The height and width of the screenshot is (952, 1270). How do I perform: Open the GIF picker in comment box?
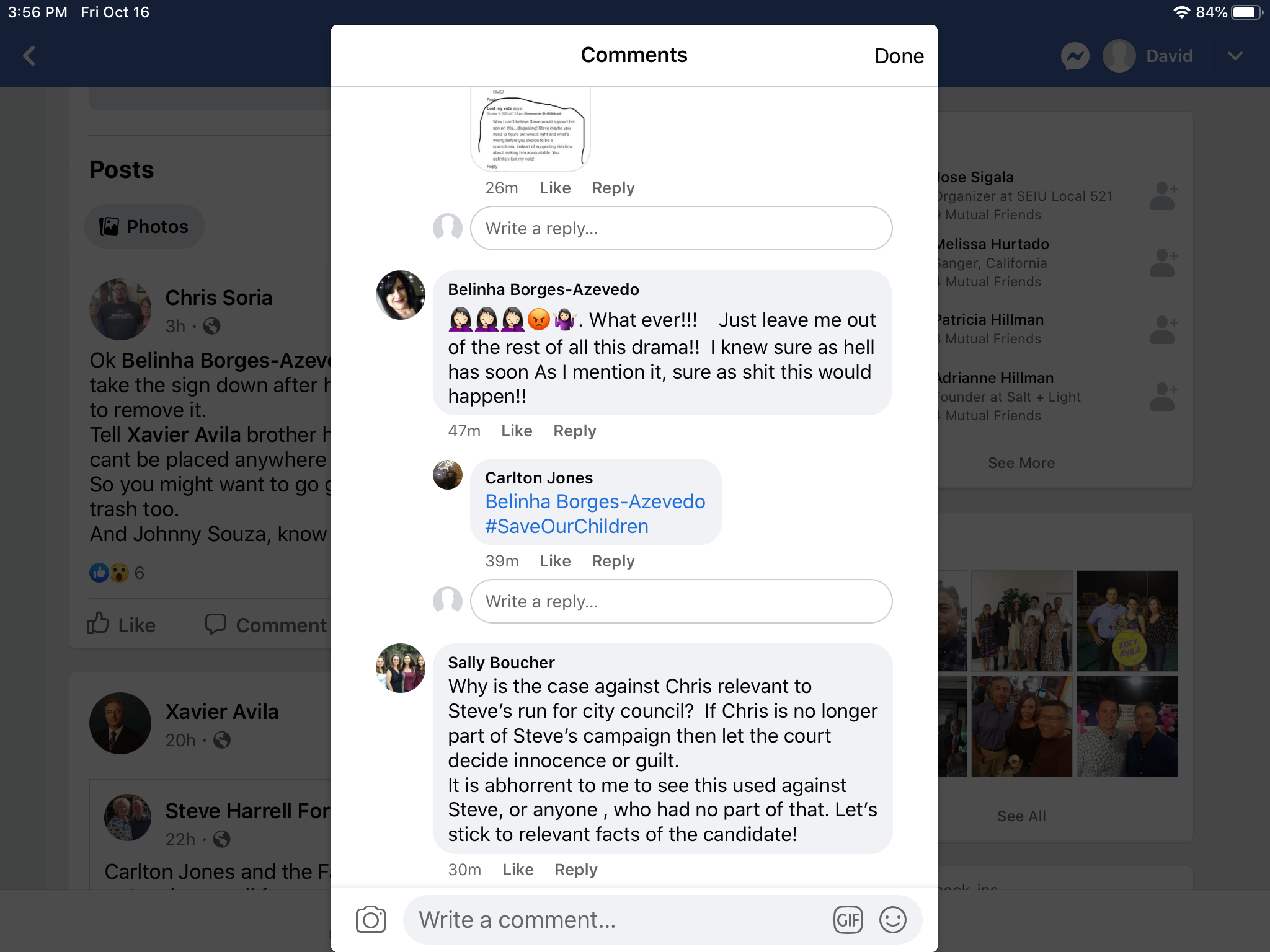click(848, 920)
